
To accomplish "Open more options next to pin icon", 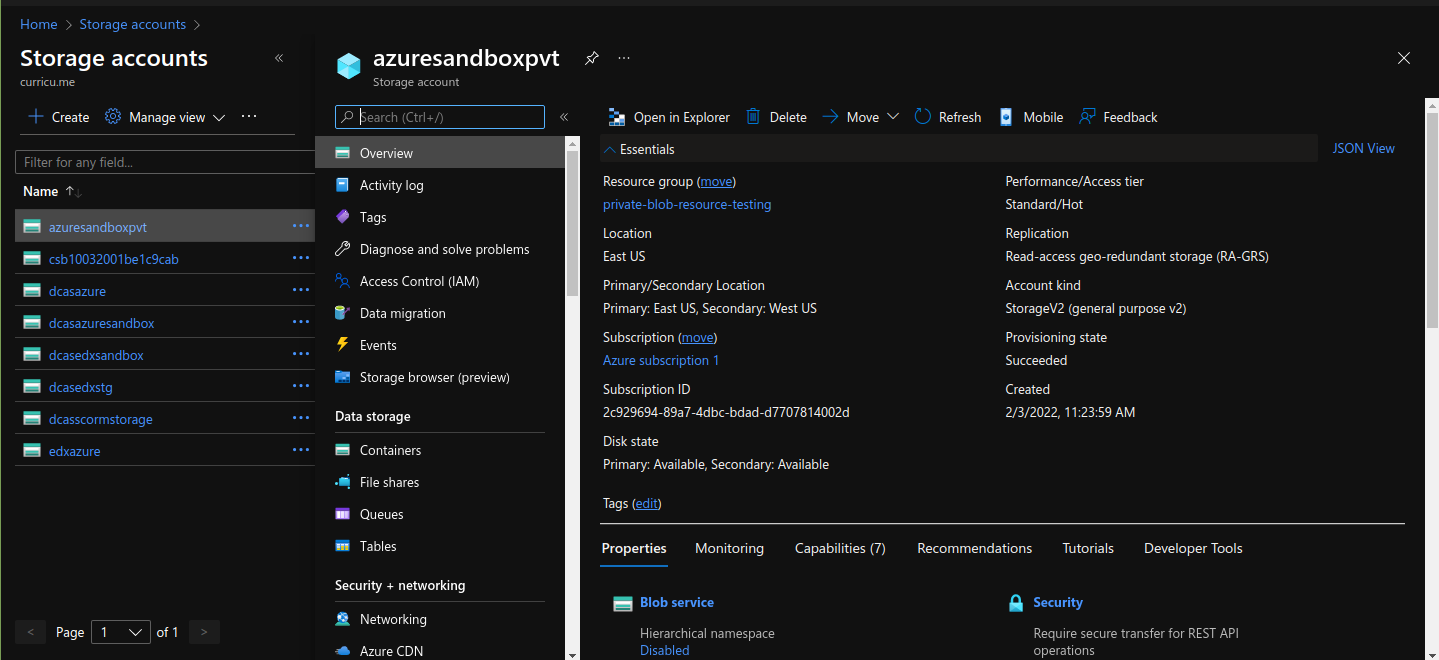I will (624, 58).
